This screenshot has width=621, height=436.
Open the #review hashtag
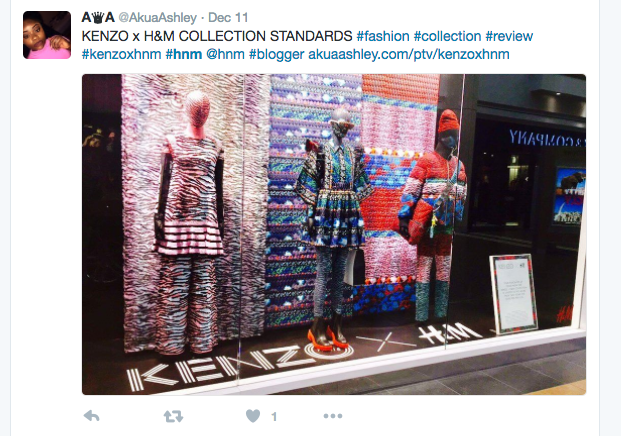coord(509,36)
